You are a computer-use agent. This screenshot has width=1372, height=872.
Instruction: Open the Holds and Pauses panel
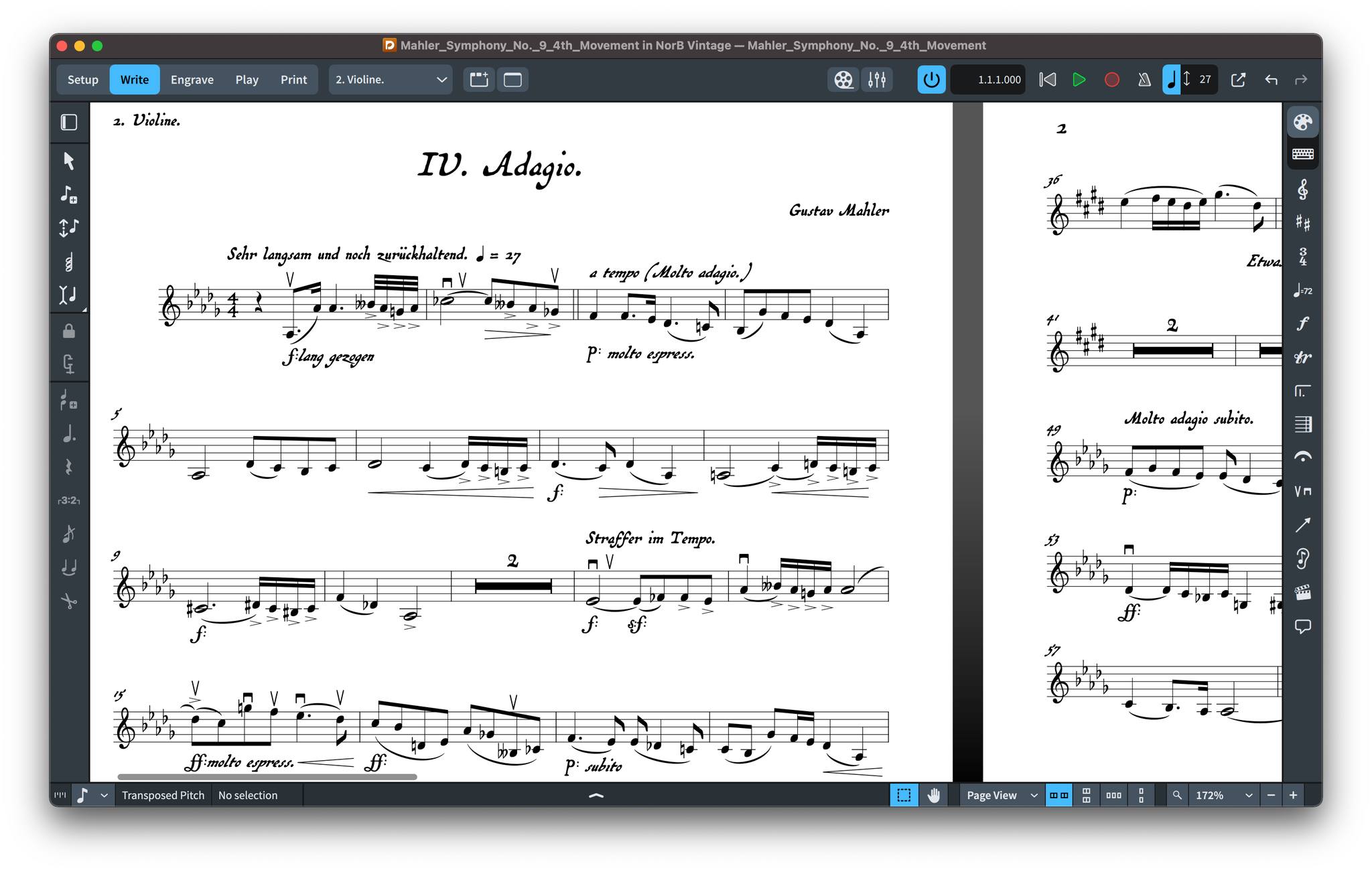coord(1302,457)
